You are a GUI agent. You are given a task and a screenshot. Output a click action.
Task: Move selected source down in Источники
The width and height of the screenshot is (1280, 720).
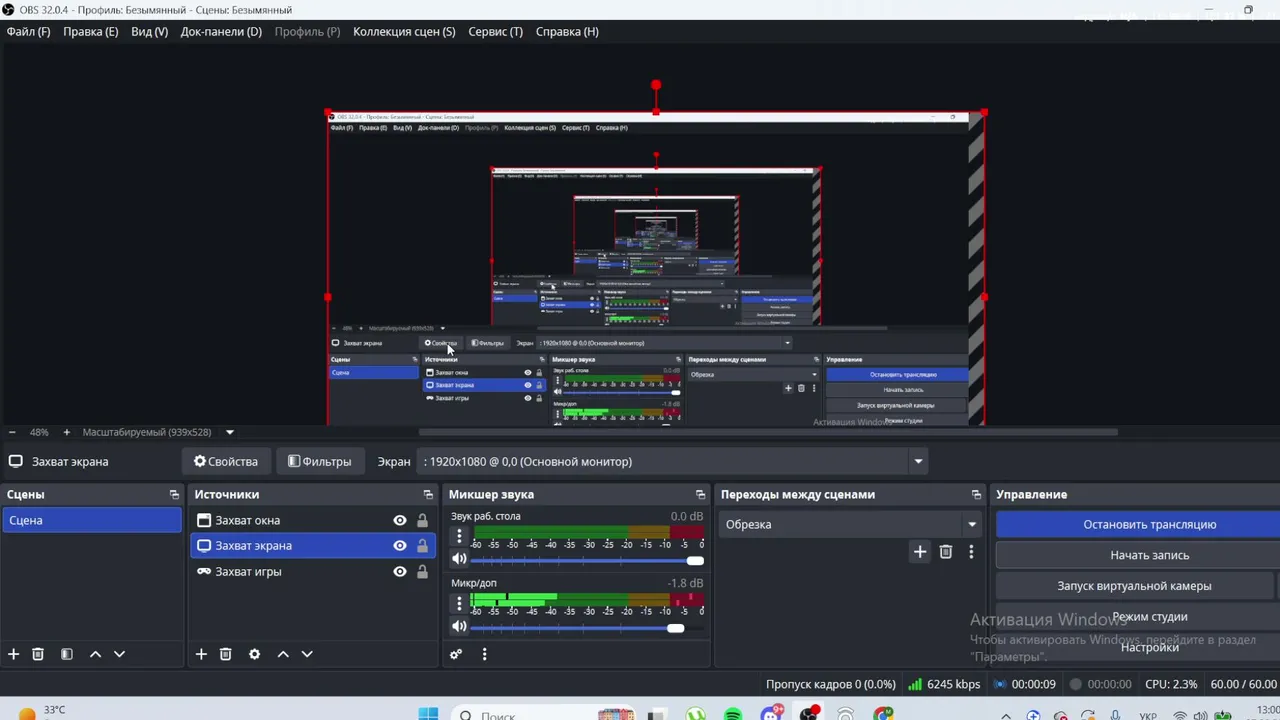coord(307,654)
